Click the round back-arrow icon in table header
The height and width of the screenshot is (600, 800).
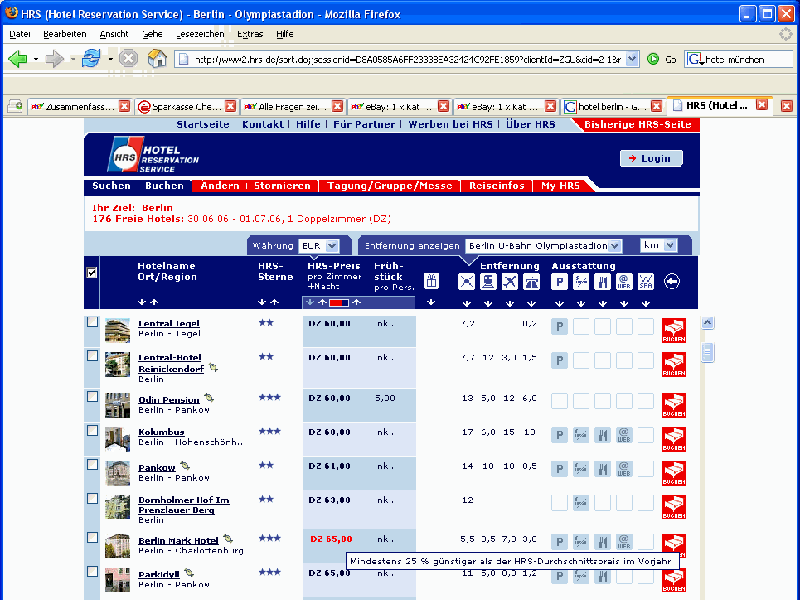(672, 282)
